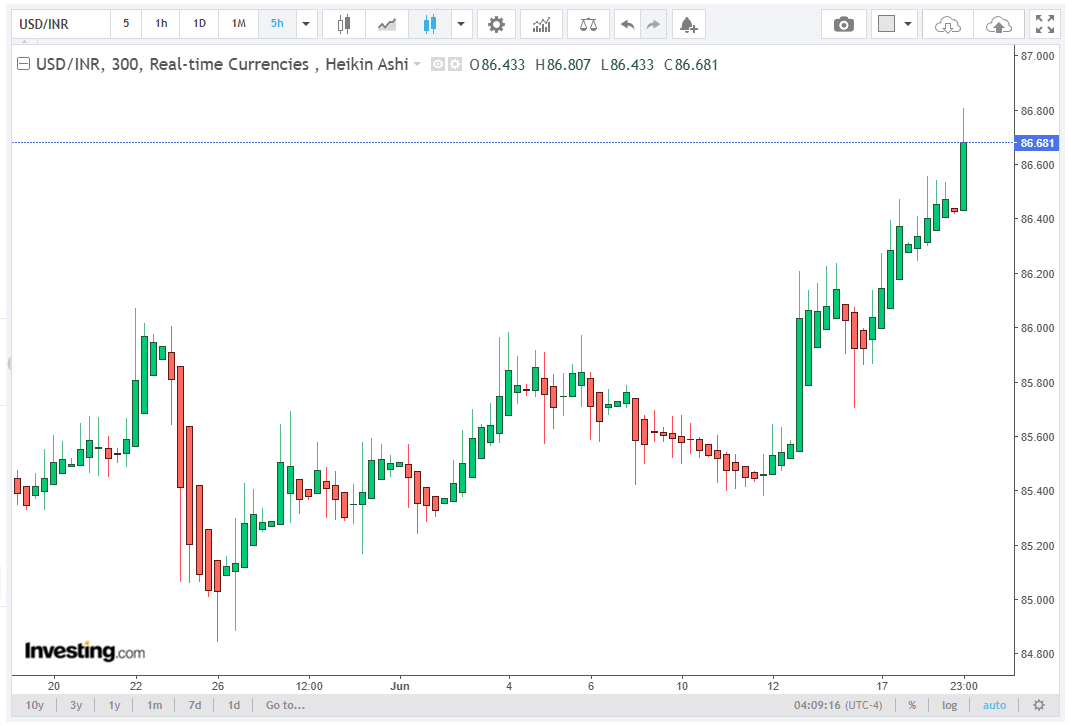Open the Heikin Ashi legend dropdown arrow
1069x726 pixels.
coord(417,64)
